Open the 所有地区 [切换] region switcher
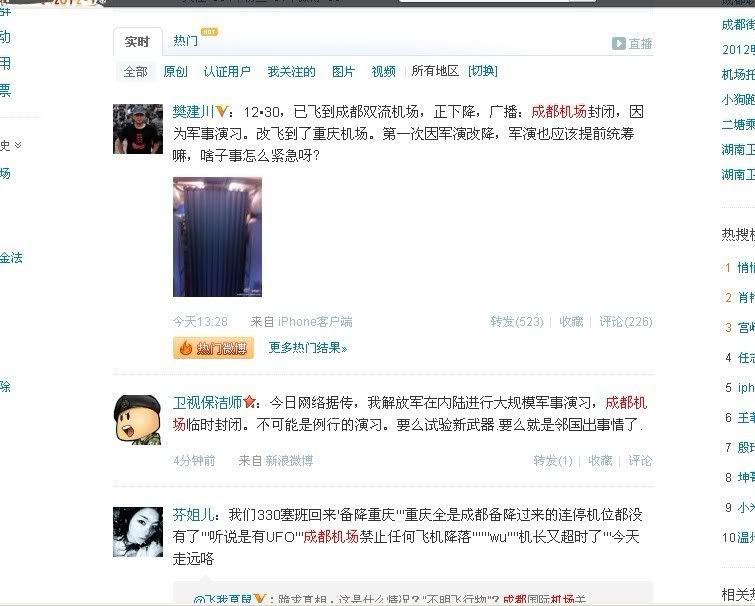The height and width of the screenshot is (606, 755). (x=482, y=71)
